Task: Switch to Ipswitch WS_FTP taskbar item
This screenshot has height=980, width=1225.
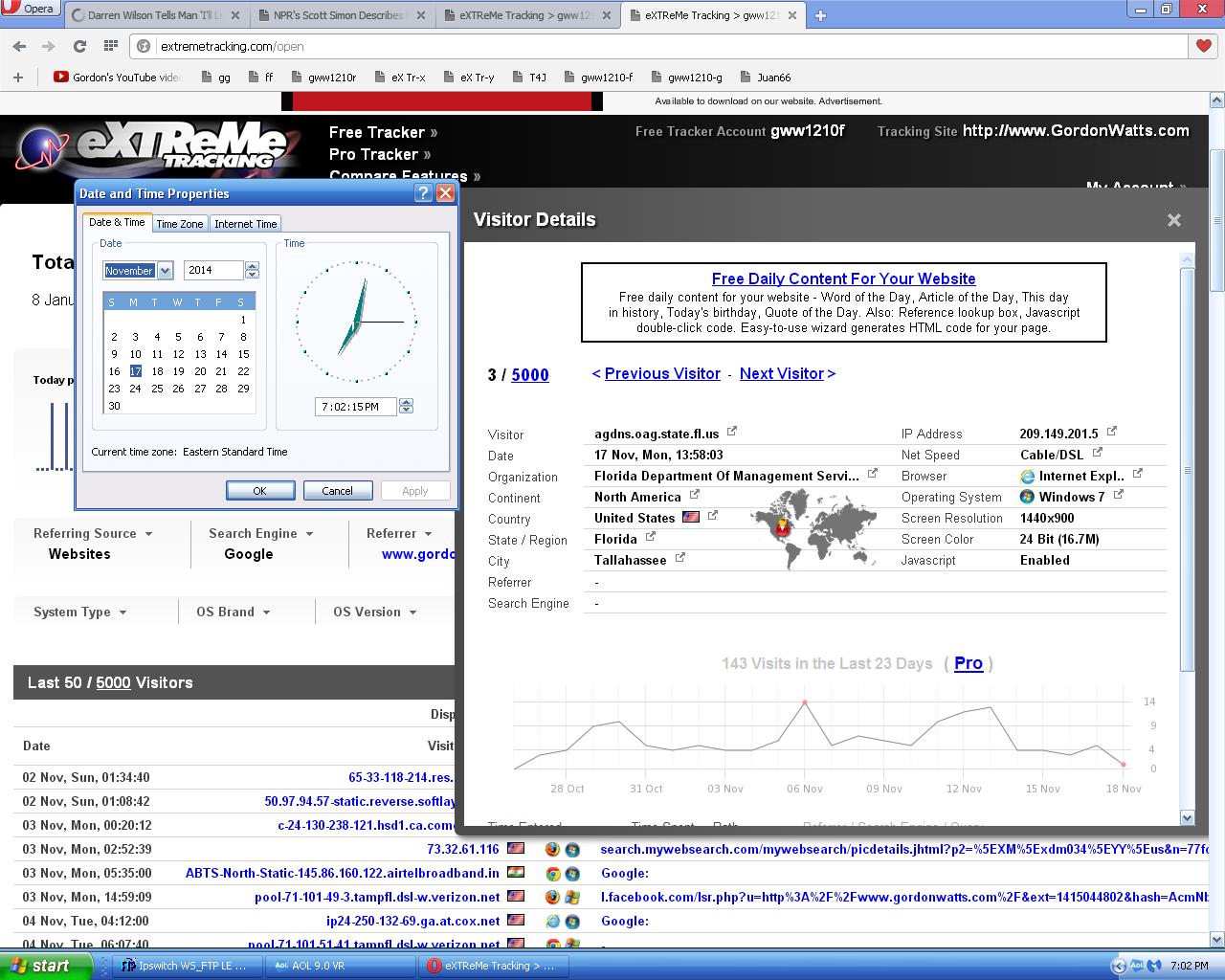Action: pyautogui.click(x=186, y=966)
